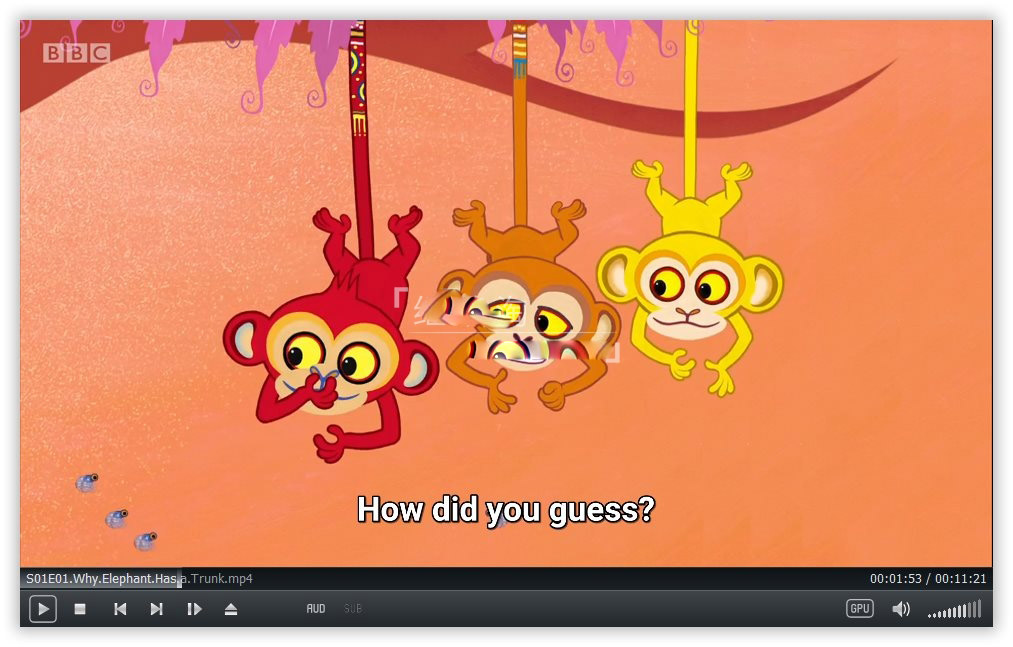Click the subtitle text 'How did you guess?'

[506, 510]
